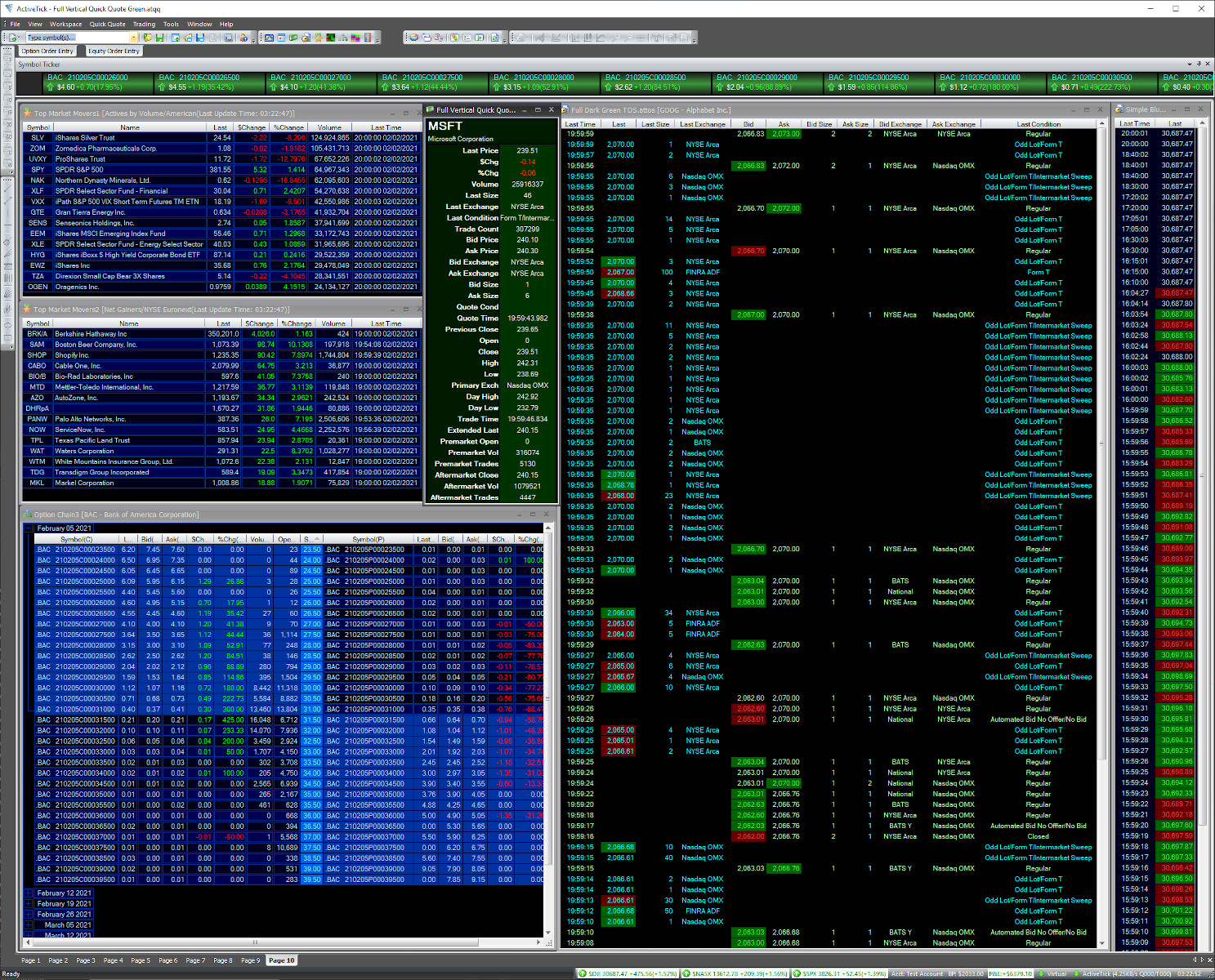The width and height of the screenshot is (1215, 980).
Task: Open the Quick Quote menu
Action: click(108, 24)
